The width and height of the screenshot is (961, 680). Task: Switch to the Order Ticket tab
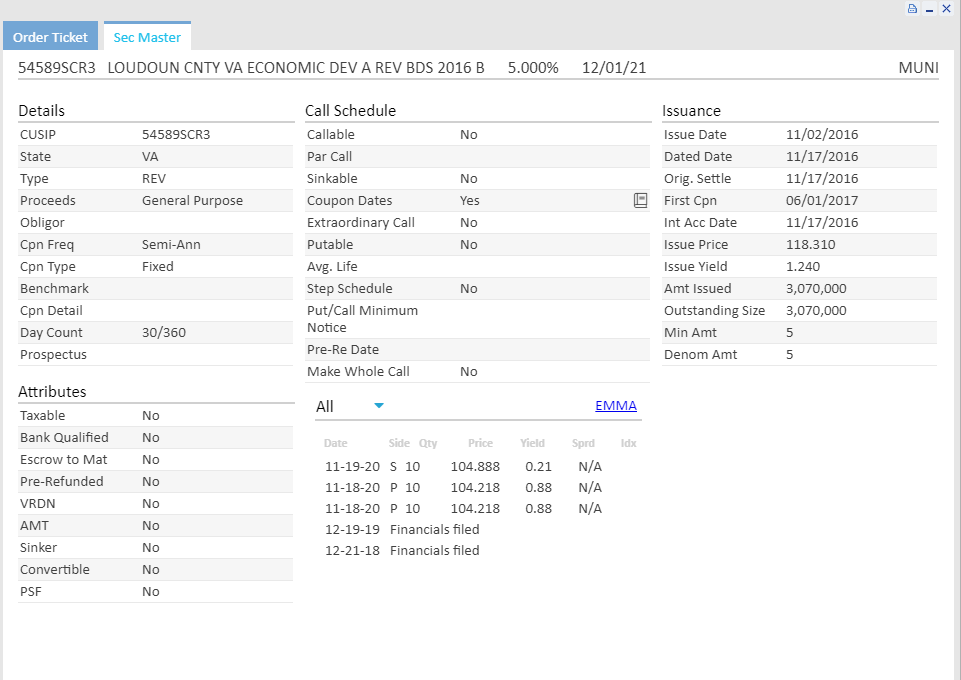pos(50,37)
